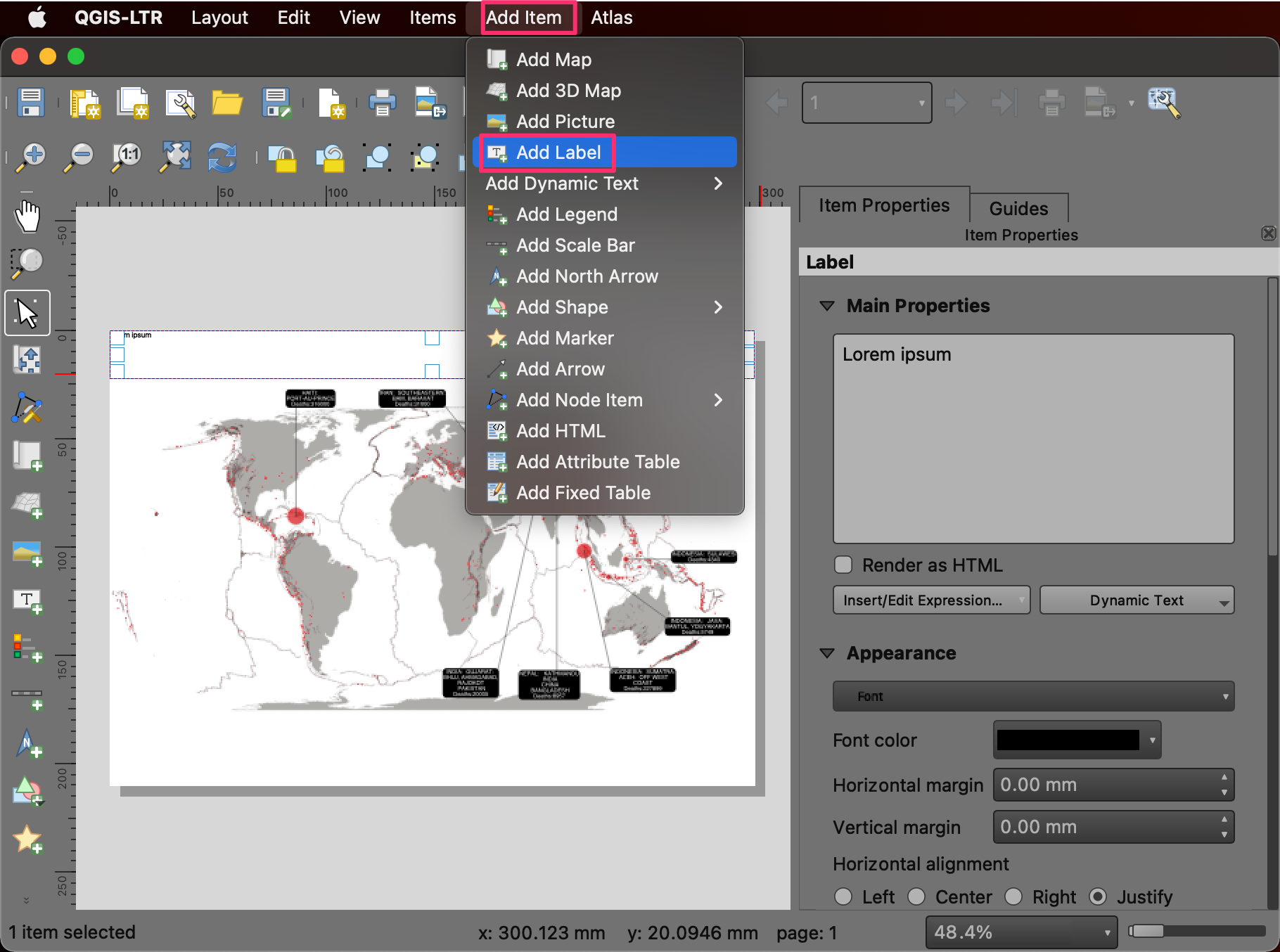This screenshot has width=1280, height=952.
Task: Select the Move Item Content tool
Action: point(27,360)
